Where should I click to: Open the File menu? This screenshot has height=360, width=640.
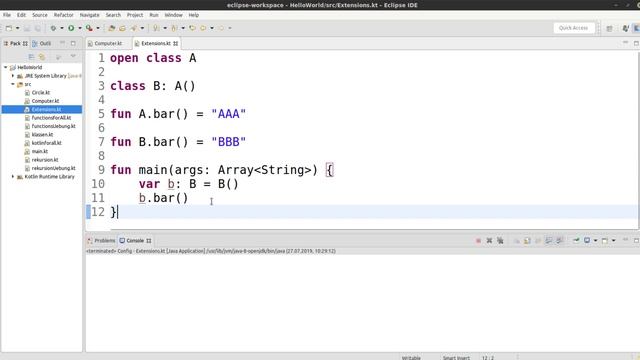pos(7,15)
